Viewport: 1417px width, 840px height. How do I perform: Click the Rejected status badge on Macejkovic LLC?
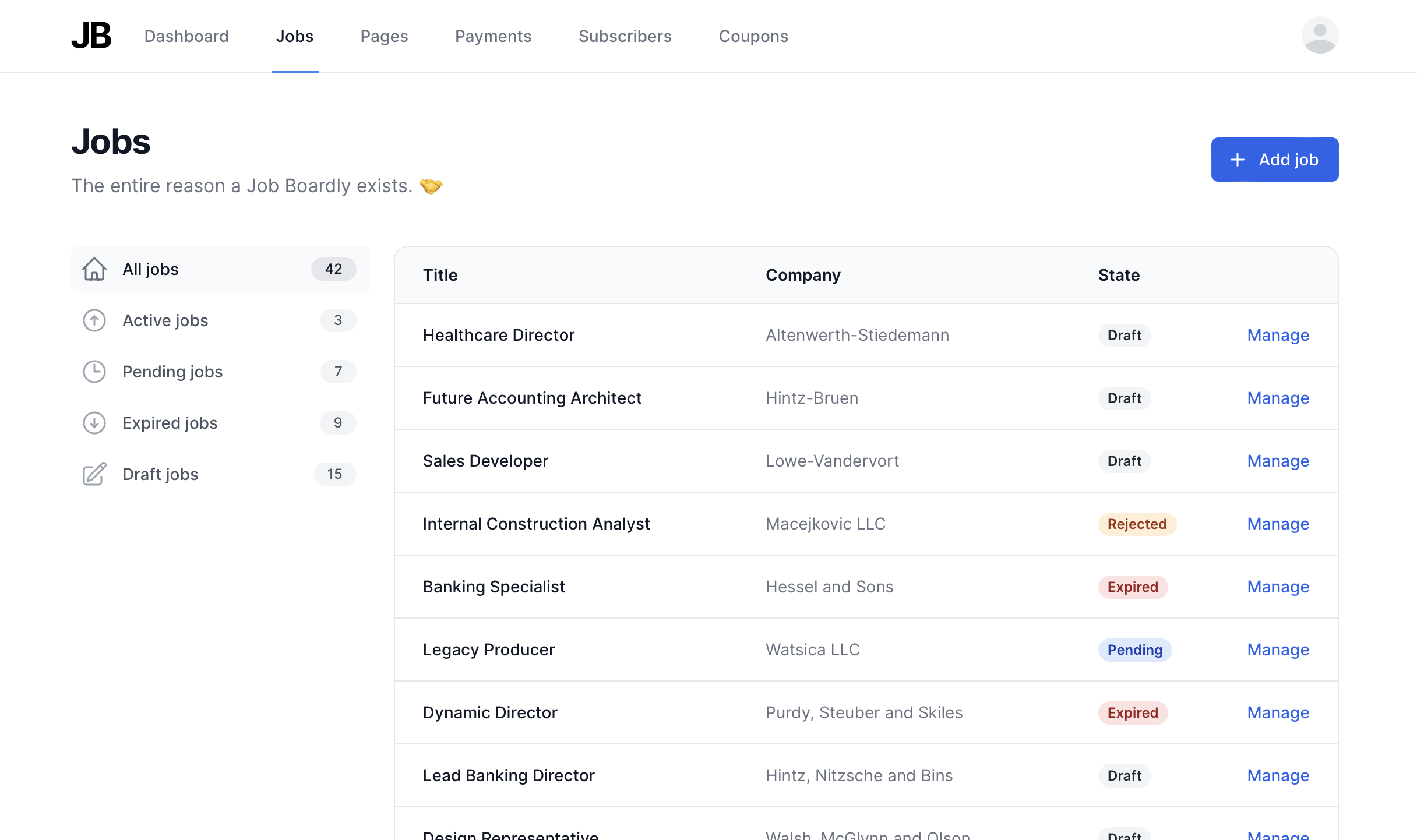pyautogui.click(x=1136, y=524)
